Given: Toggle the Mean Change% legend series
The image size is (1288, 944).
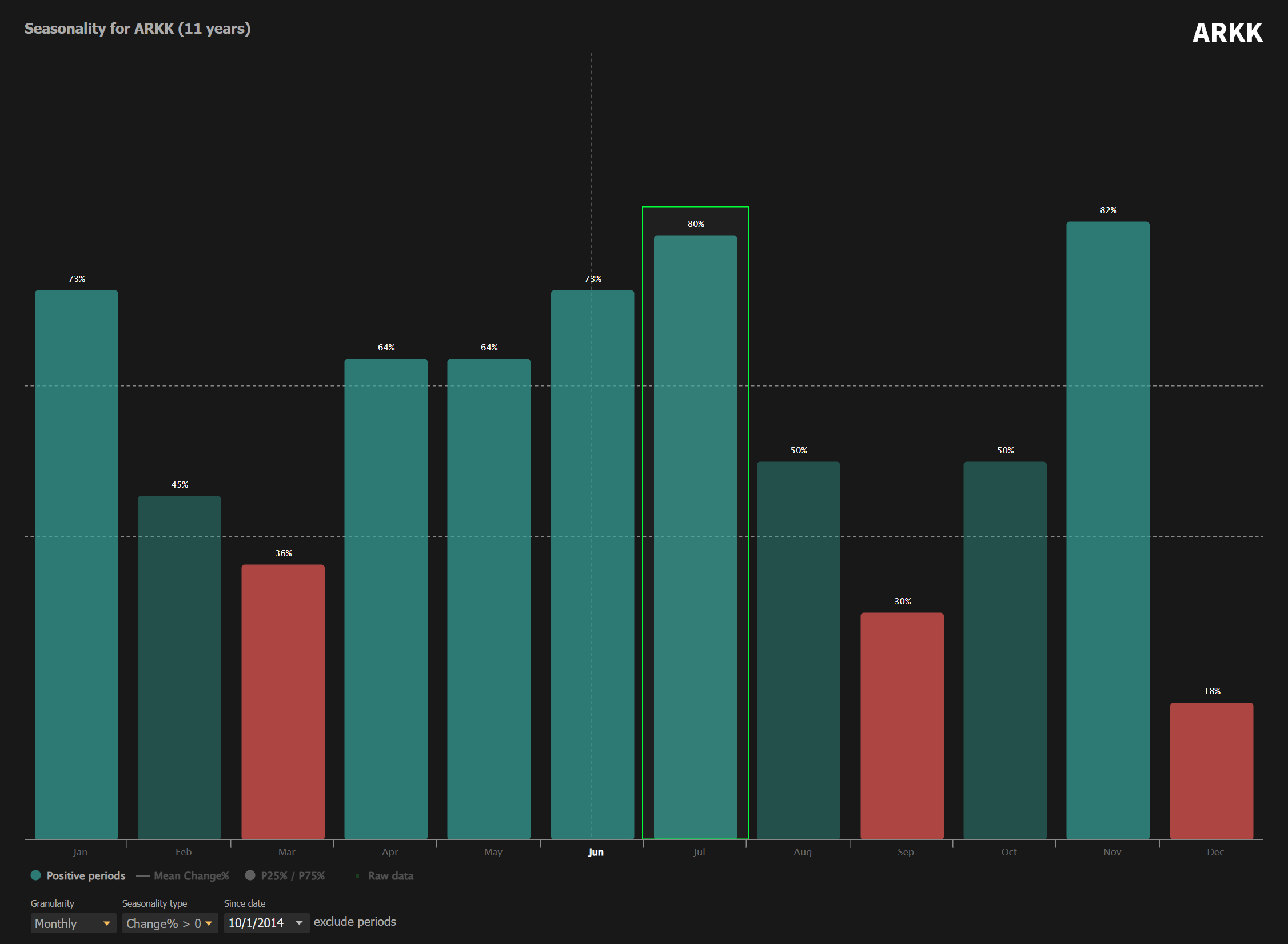Looking at the screenshot, I should 182,875.
